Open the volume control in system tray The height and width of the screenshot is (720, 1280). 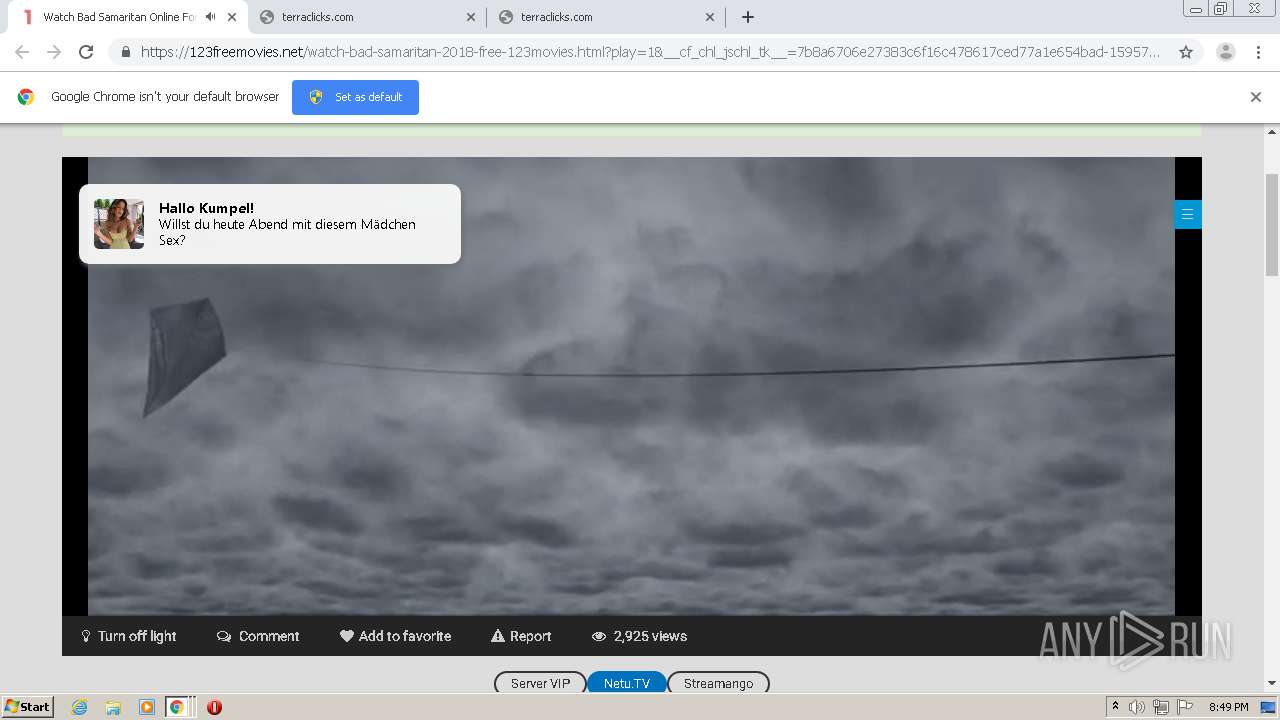1137,707
